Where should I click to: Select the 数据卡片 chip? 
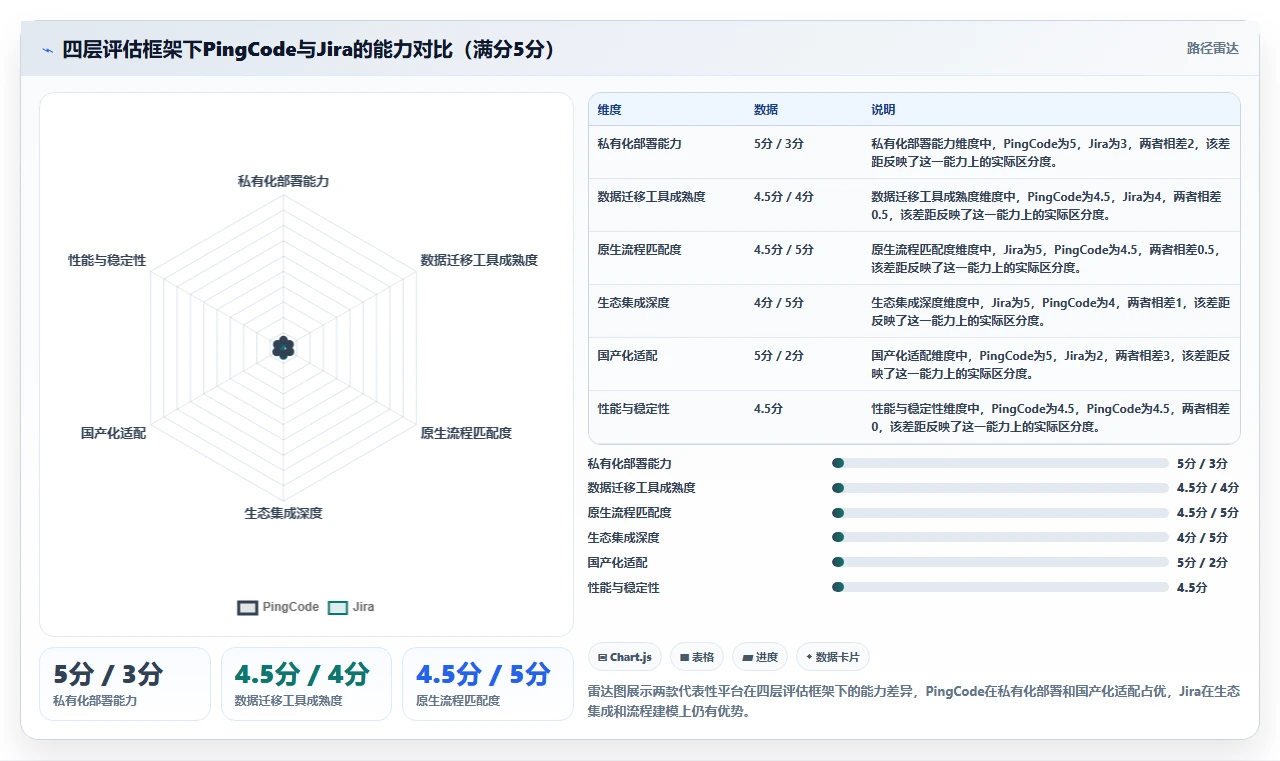point(833,657)
